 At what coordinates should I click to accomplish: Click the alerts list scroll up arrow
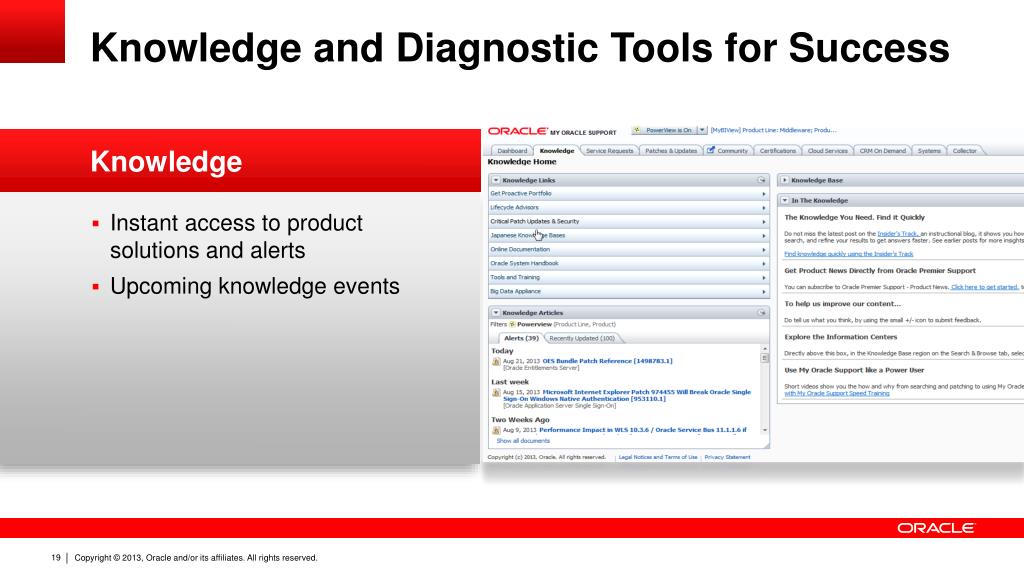pyautogui.click(x=765, y=349)
